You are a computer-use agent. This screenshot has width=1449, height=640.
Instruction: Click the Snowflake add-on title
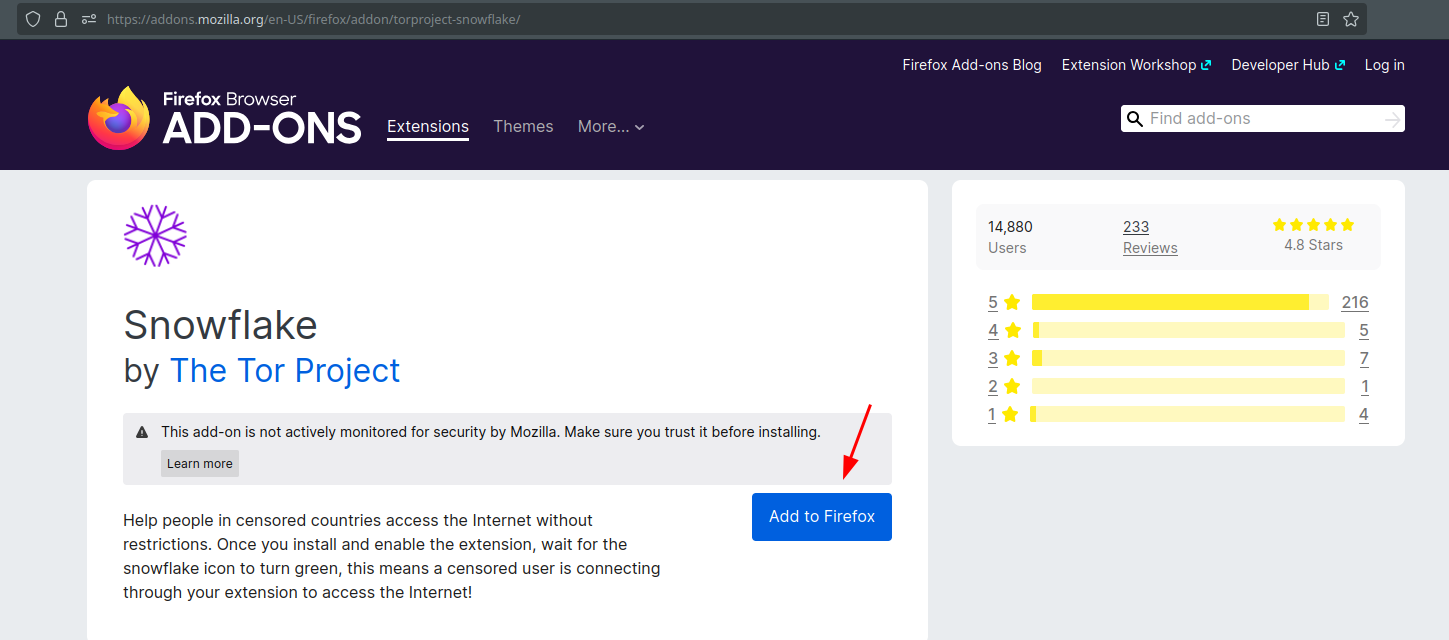click(220, 325)
